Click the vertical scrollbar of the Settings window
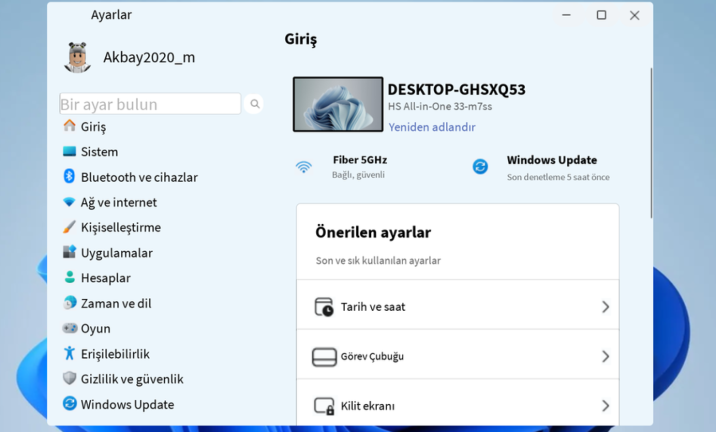The image size is (716, 432). [x=651, y=143]
